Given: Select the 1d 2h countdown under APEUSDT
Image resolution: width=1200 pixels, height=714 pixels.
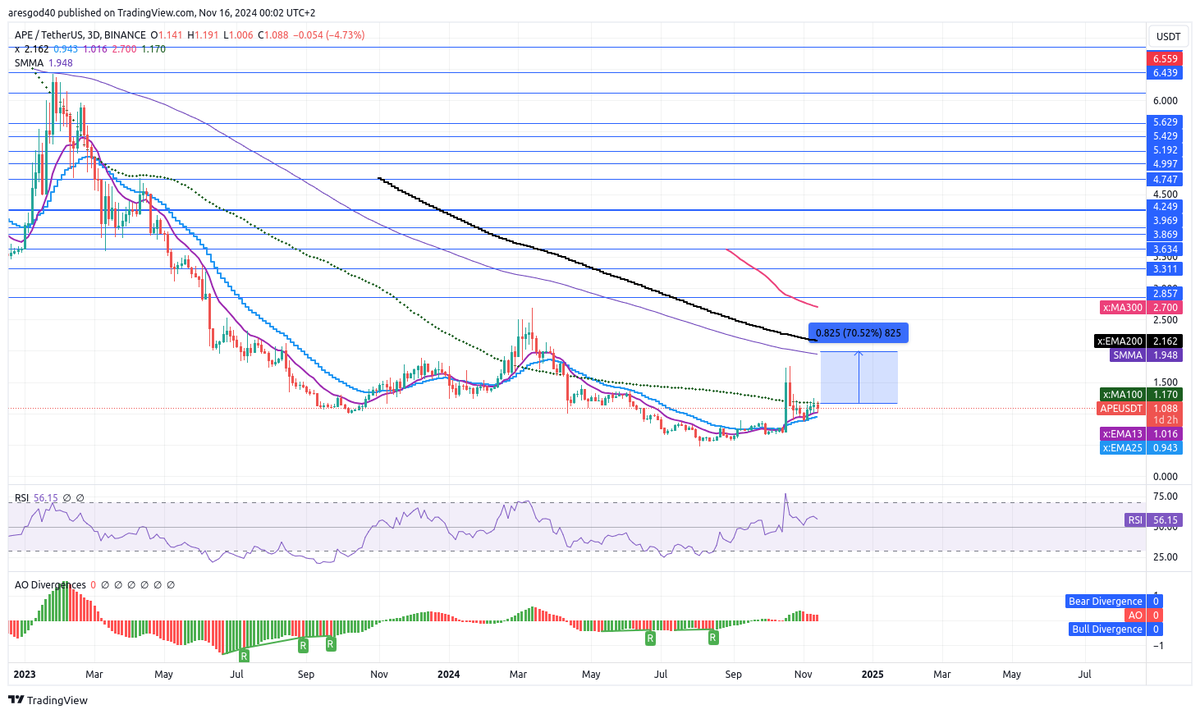Looking at the screenshot, I should click(1166, 421).
